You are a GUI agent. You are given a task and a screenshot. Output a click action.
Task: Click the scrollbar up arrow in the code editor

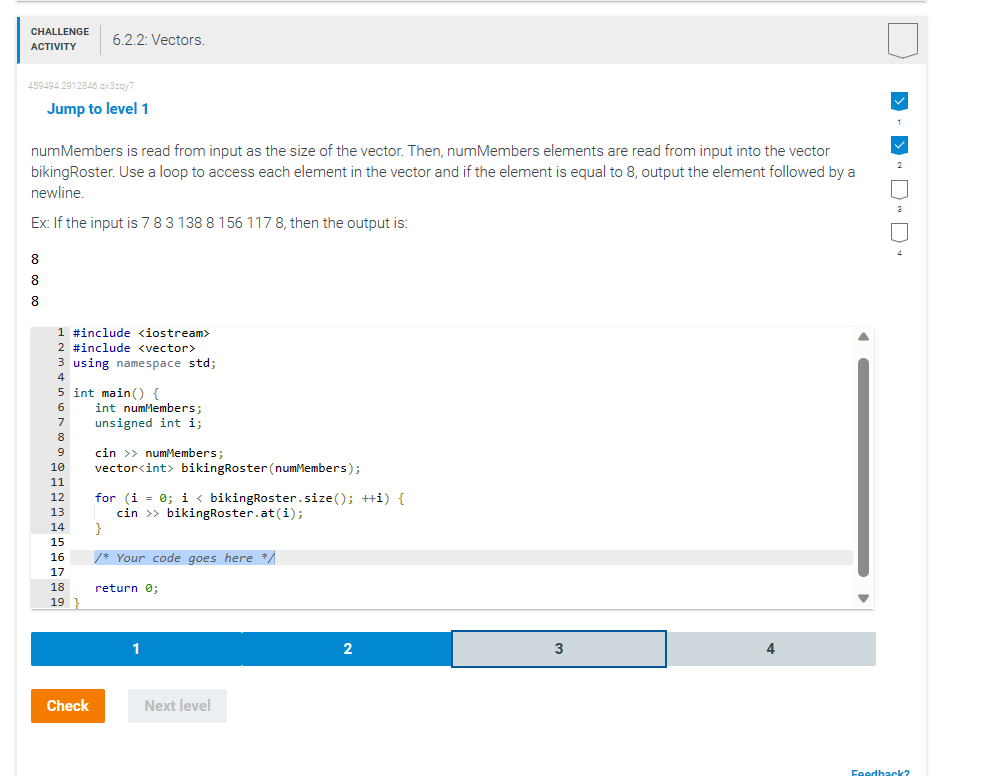[862, 337]
